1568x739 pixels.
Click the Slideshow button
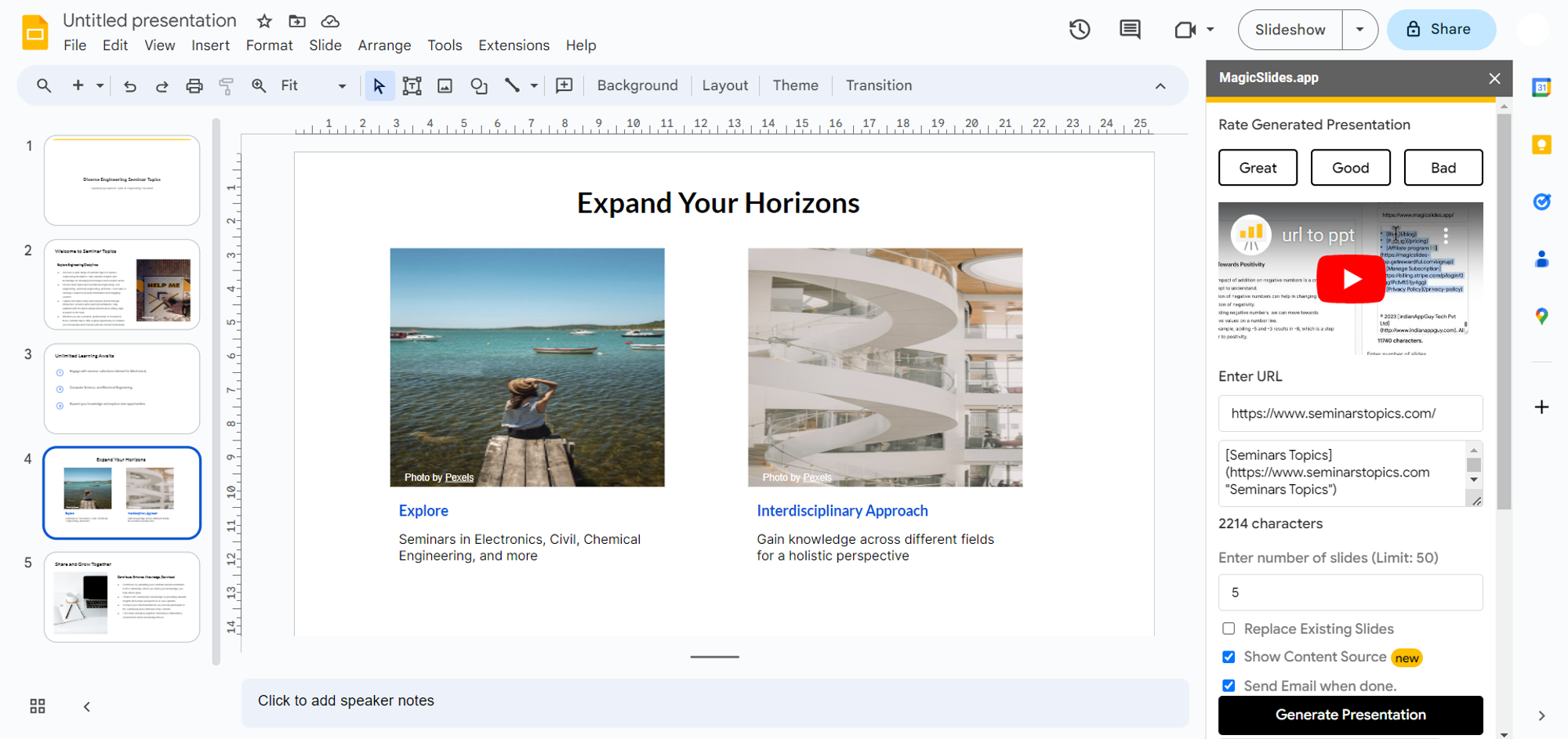pyautogui.click(x=1290, y=30)
